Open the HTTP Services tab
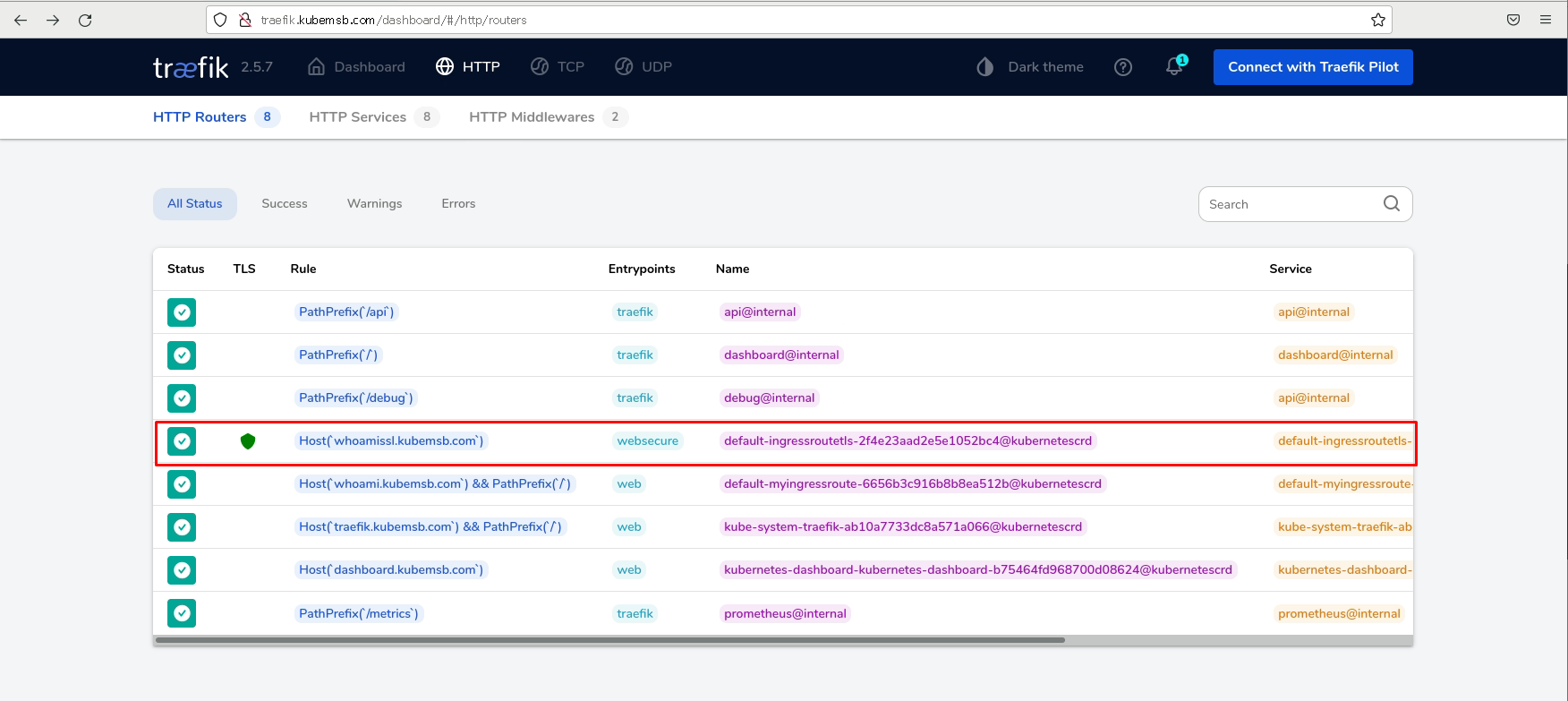The height and width of the screenshot is (701, 1568). pos(358,117)
